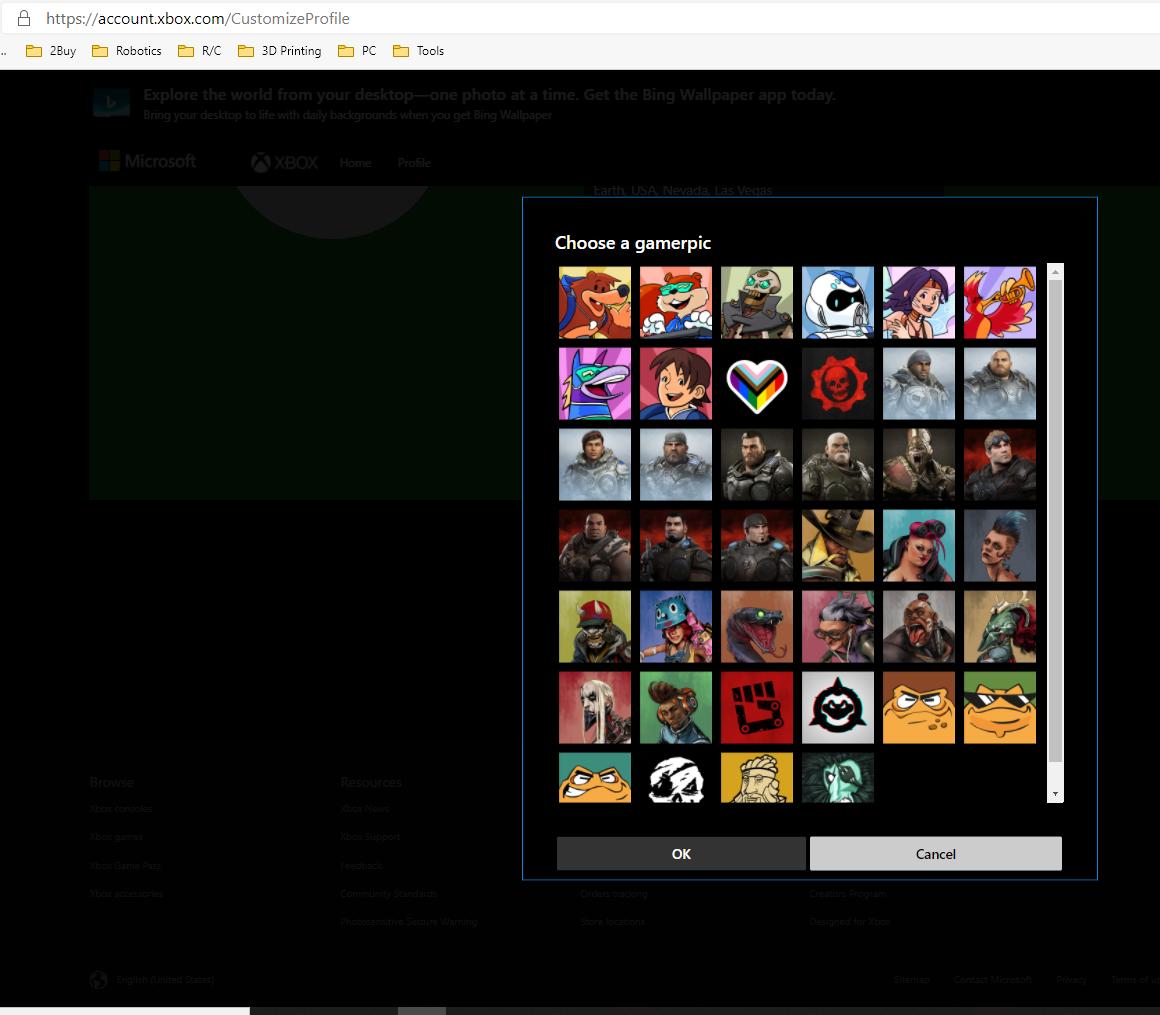Image resolution: width=1160 pixels, height=1015 pixels.
Task: Open the Bing Wallpaper banner link
Action: point(489,95)
